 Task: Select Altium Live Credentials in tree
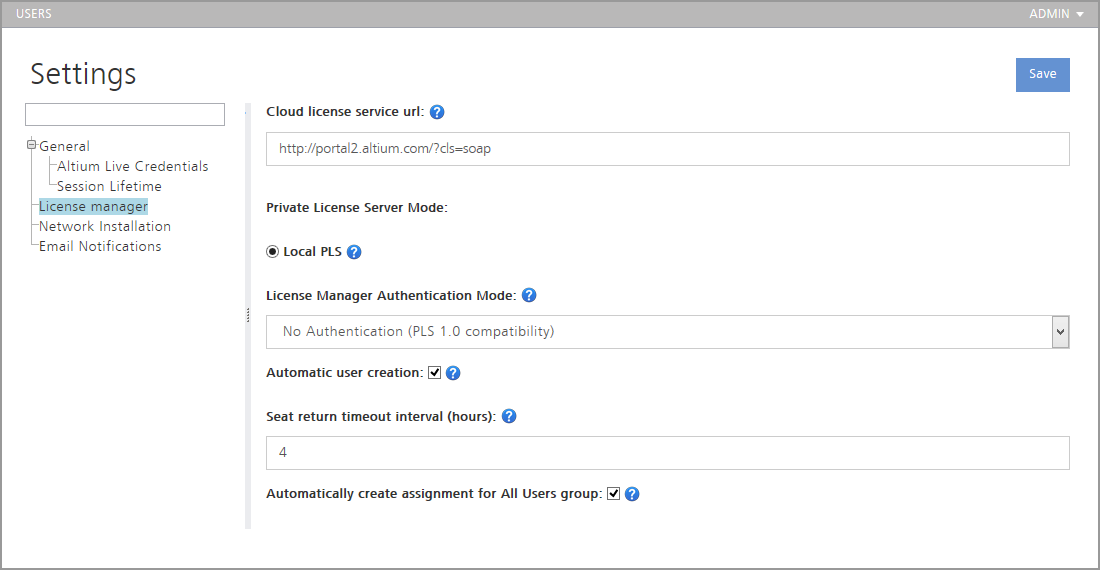pyautogui.click(x=132, y=166)
